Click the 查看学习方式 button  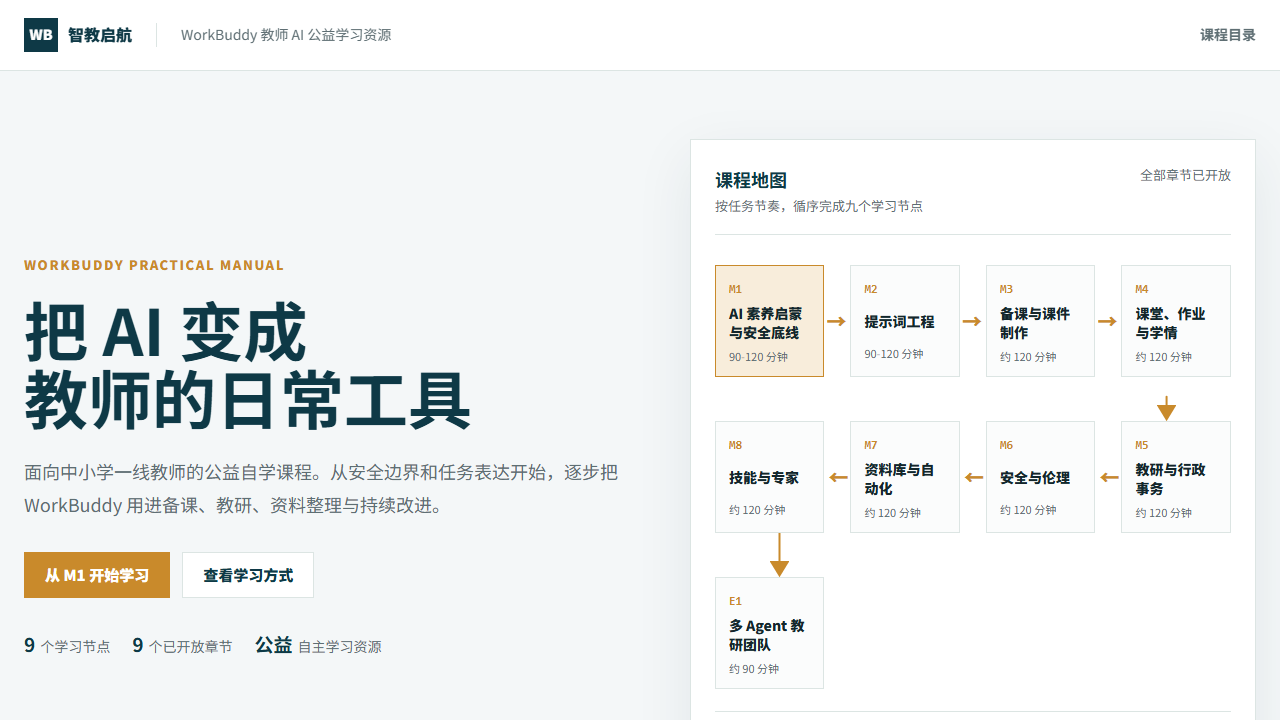(x=248, y=575)
